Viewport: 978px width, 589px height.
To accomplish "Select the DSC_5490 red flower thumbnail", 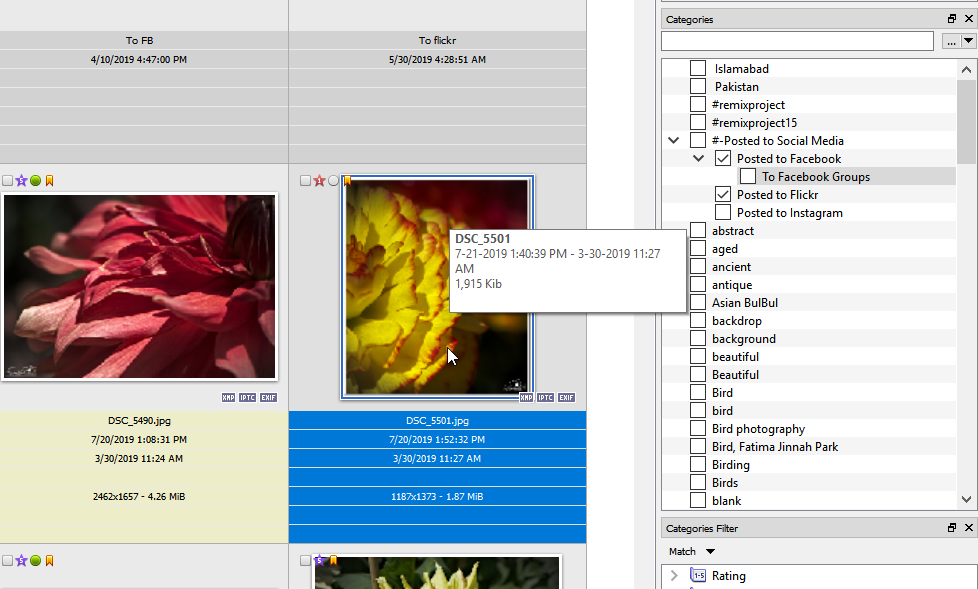I will coord(139,287).
